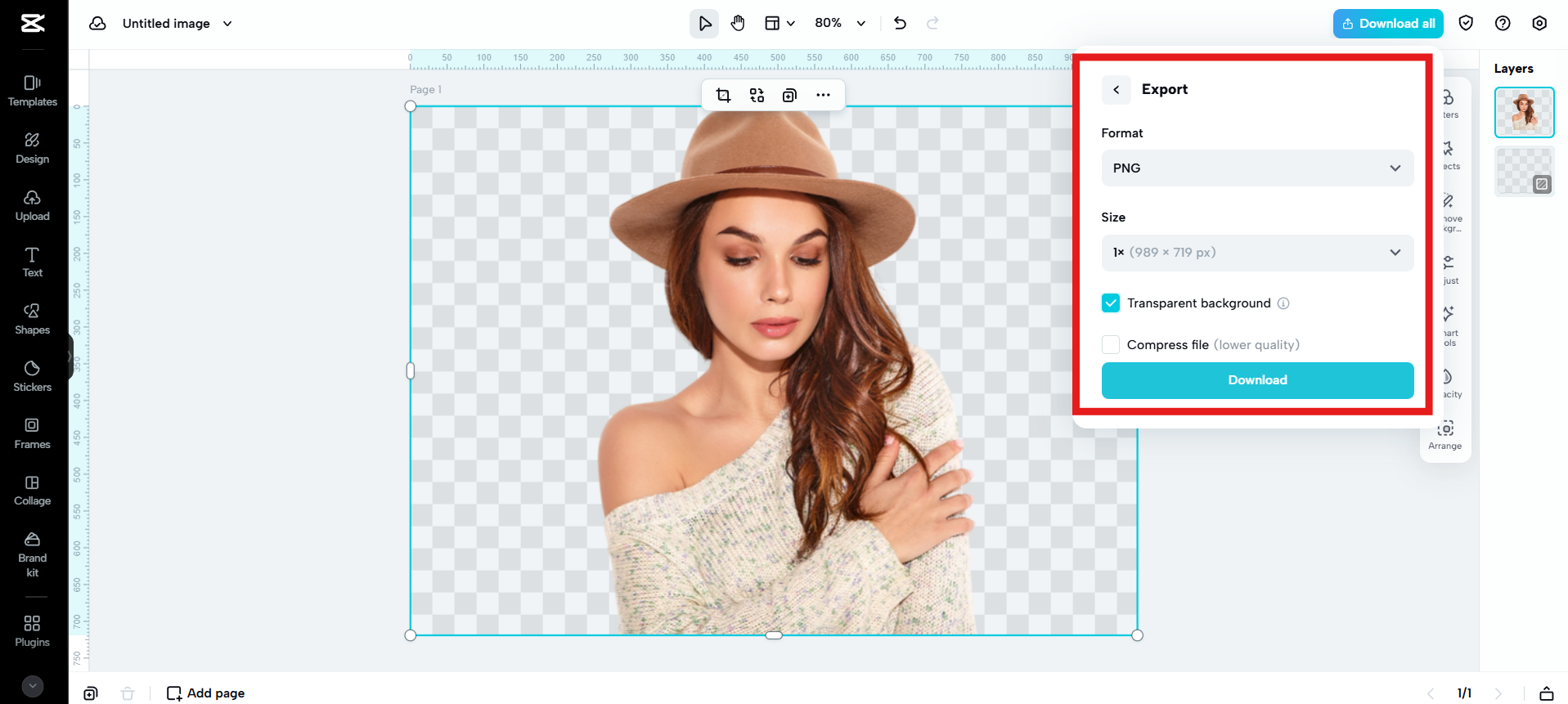Switch to the Text tab
The height and width of the screenshot is (704, 1568).
click(33, 262)
